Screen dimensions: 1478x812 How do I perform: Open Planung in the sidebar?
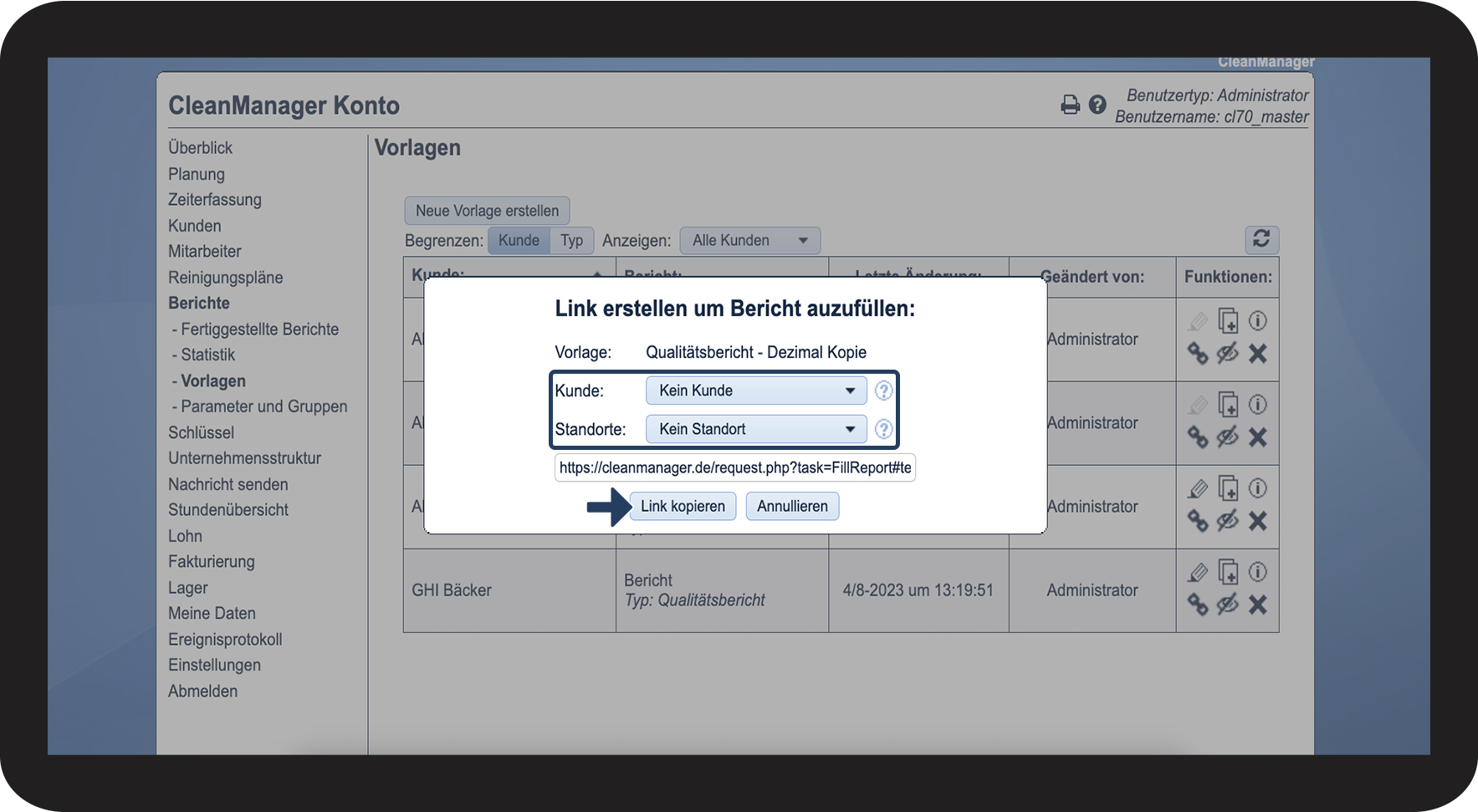[197, 174]
